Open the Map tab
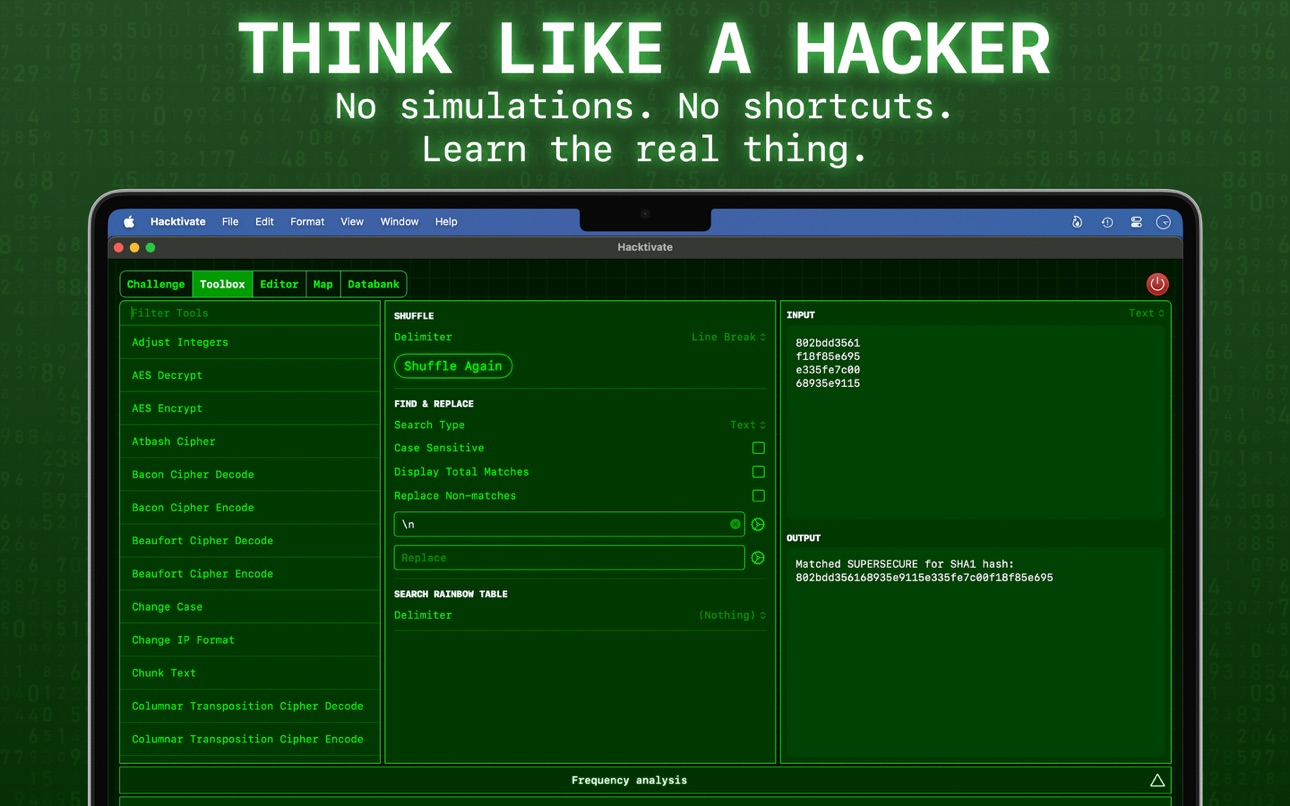 (323, 284)
